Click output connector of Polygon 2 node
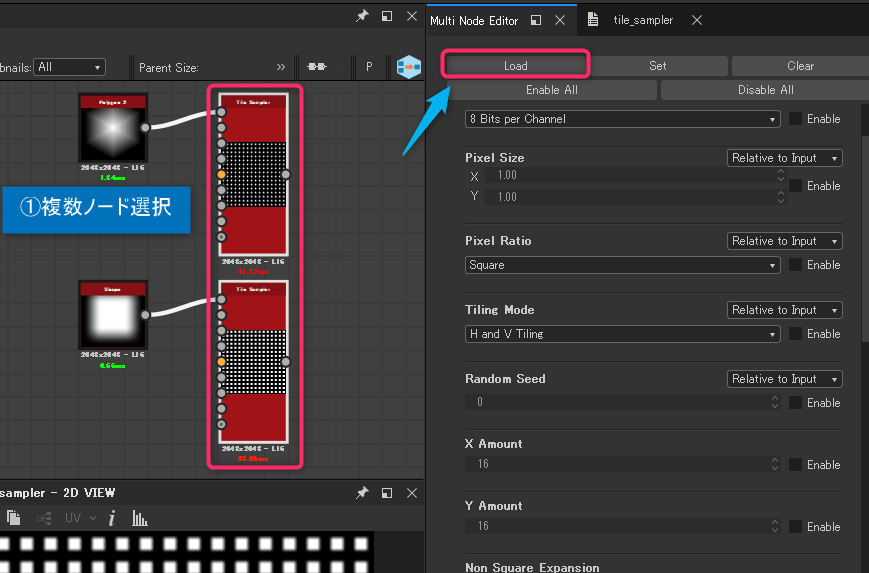 pyautogui.click(x=145, y=127)
